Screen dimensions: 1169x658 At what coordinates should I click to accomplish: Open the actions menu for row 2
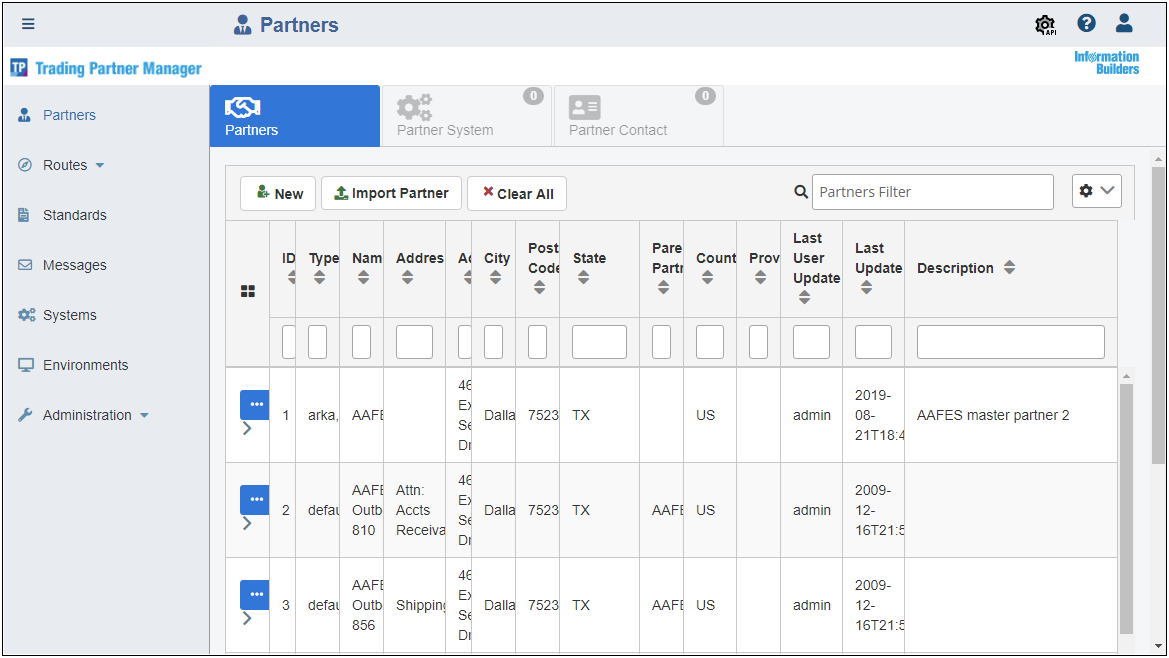255,499
